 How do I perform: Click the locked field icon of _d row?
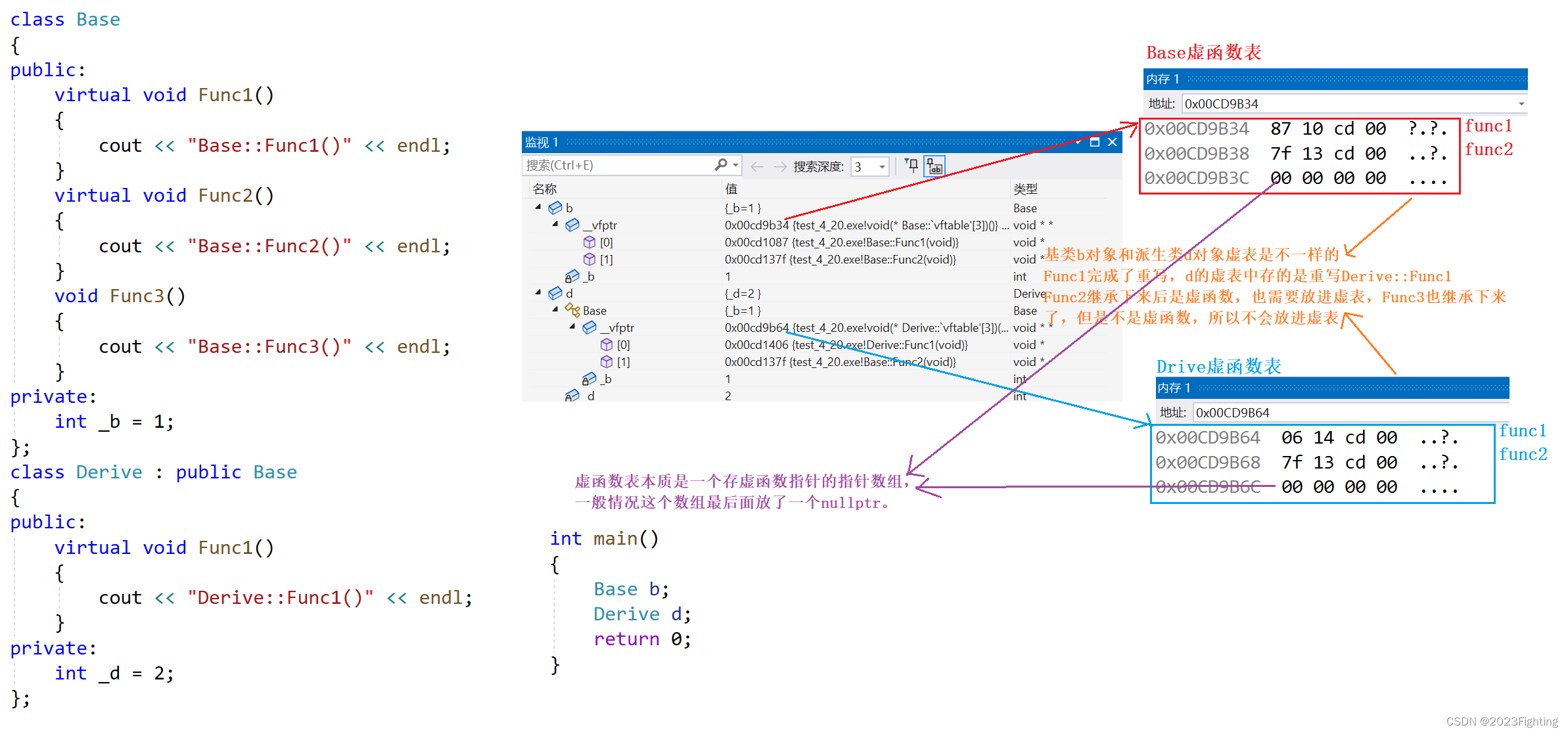[572, 396]
